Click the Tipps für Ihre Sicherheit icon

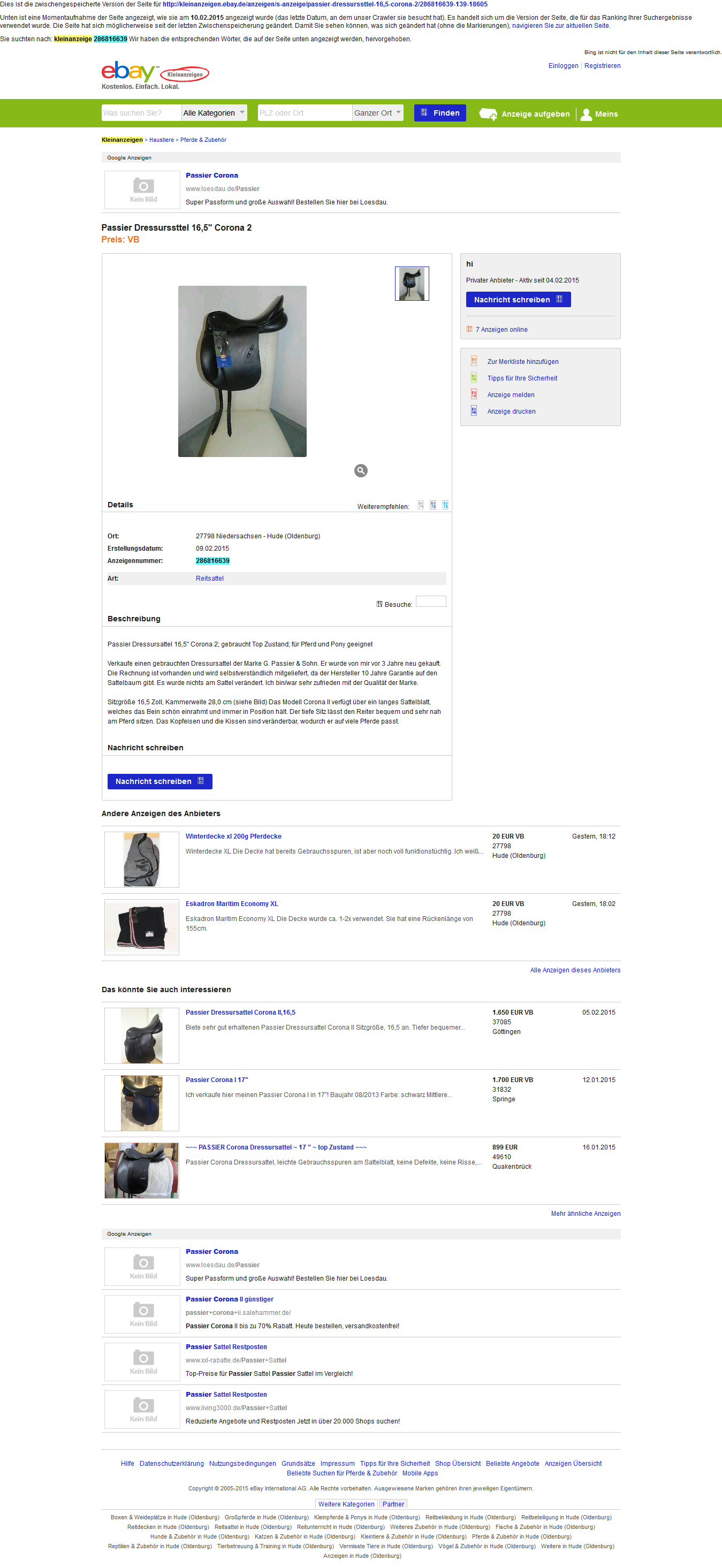coord(474,378)
